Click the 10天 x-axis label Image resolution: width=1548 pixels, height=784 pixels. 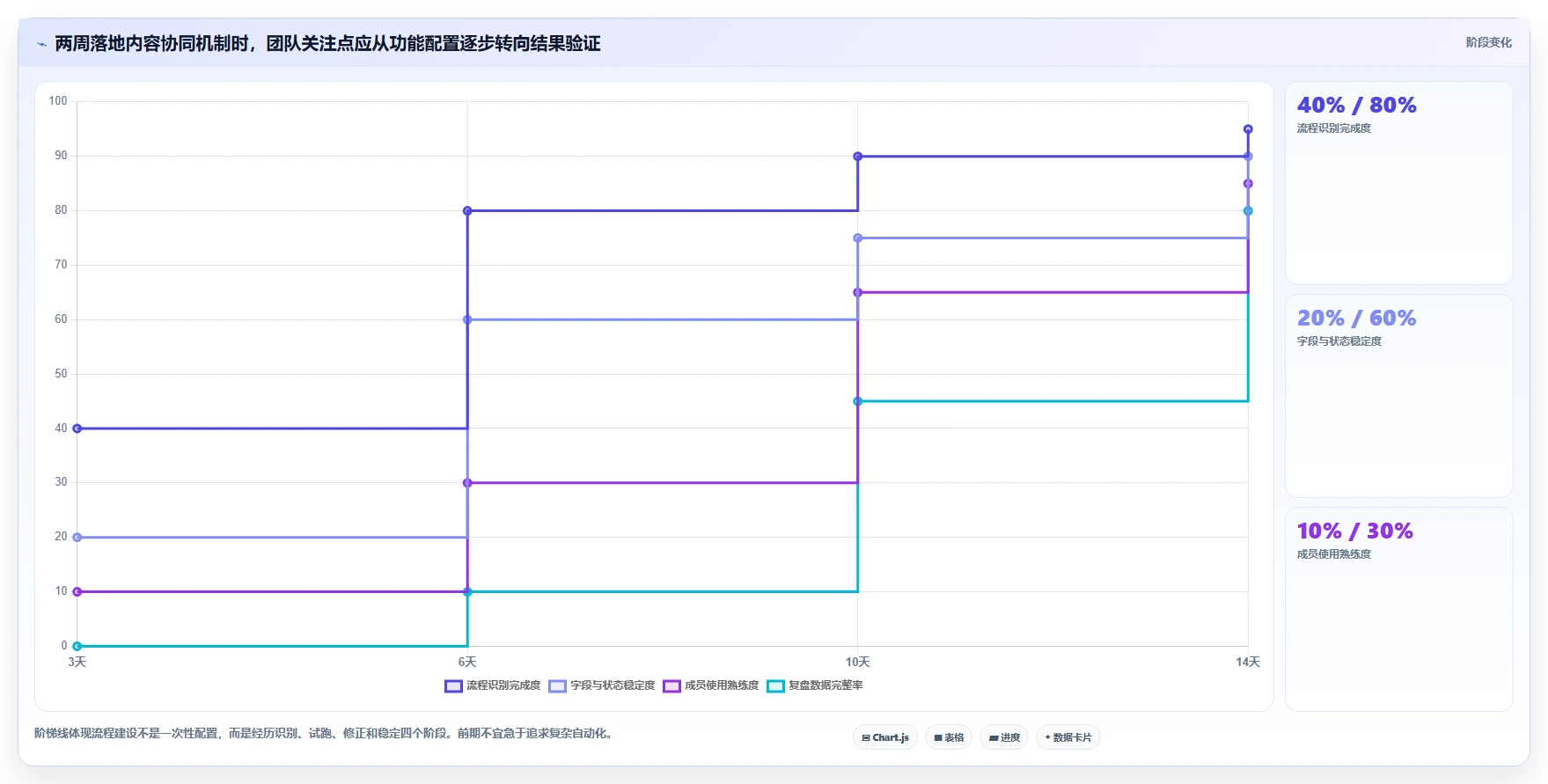(858, 663)
